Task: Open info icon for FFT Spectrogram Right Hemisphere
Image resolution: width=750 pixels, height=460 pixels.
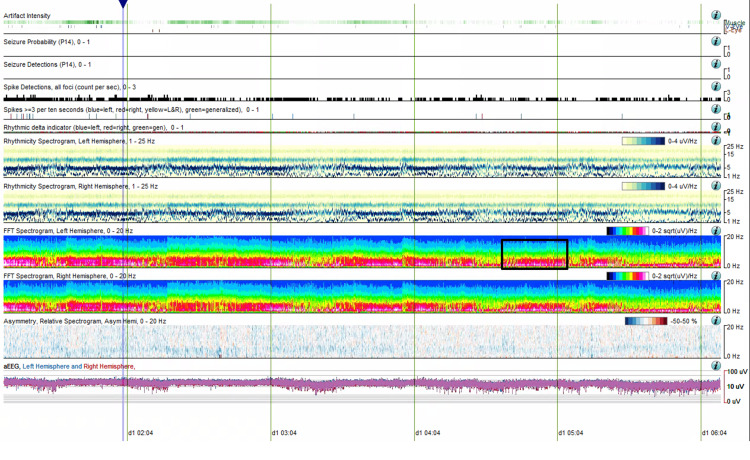Action: tap(716, 275)
